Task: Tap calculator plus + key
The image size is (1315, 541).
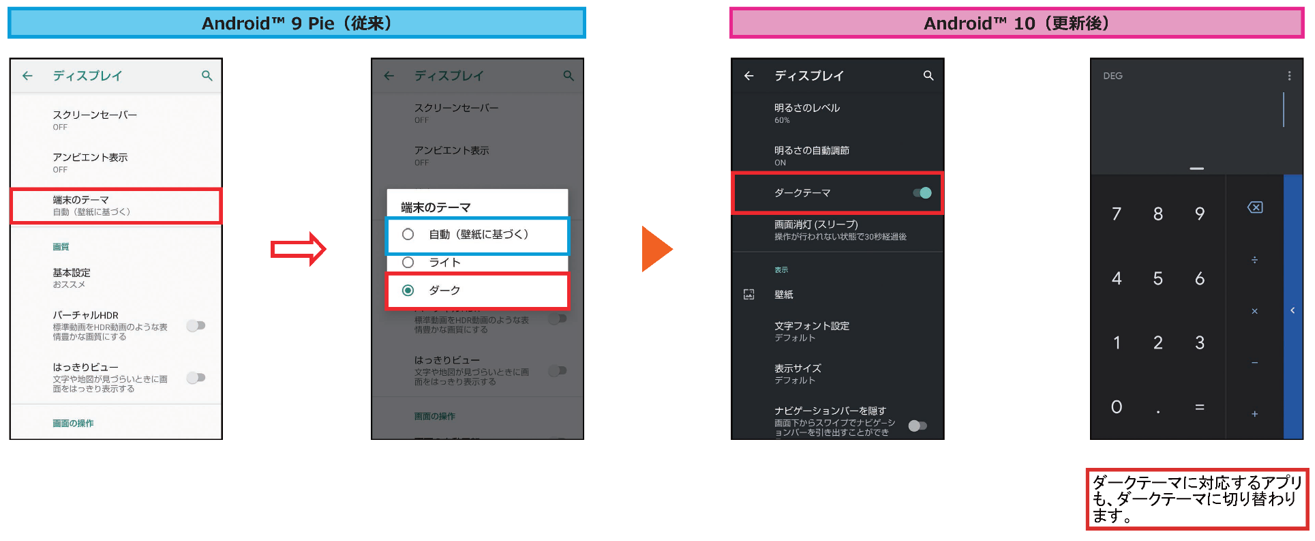Action: tap(1255, 414)
